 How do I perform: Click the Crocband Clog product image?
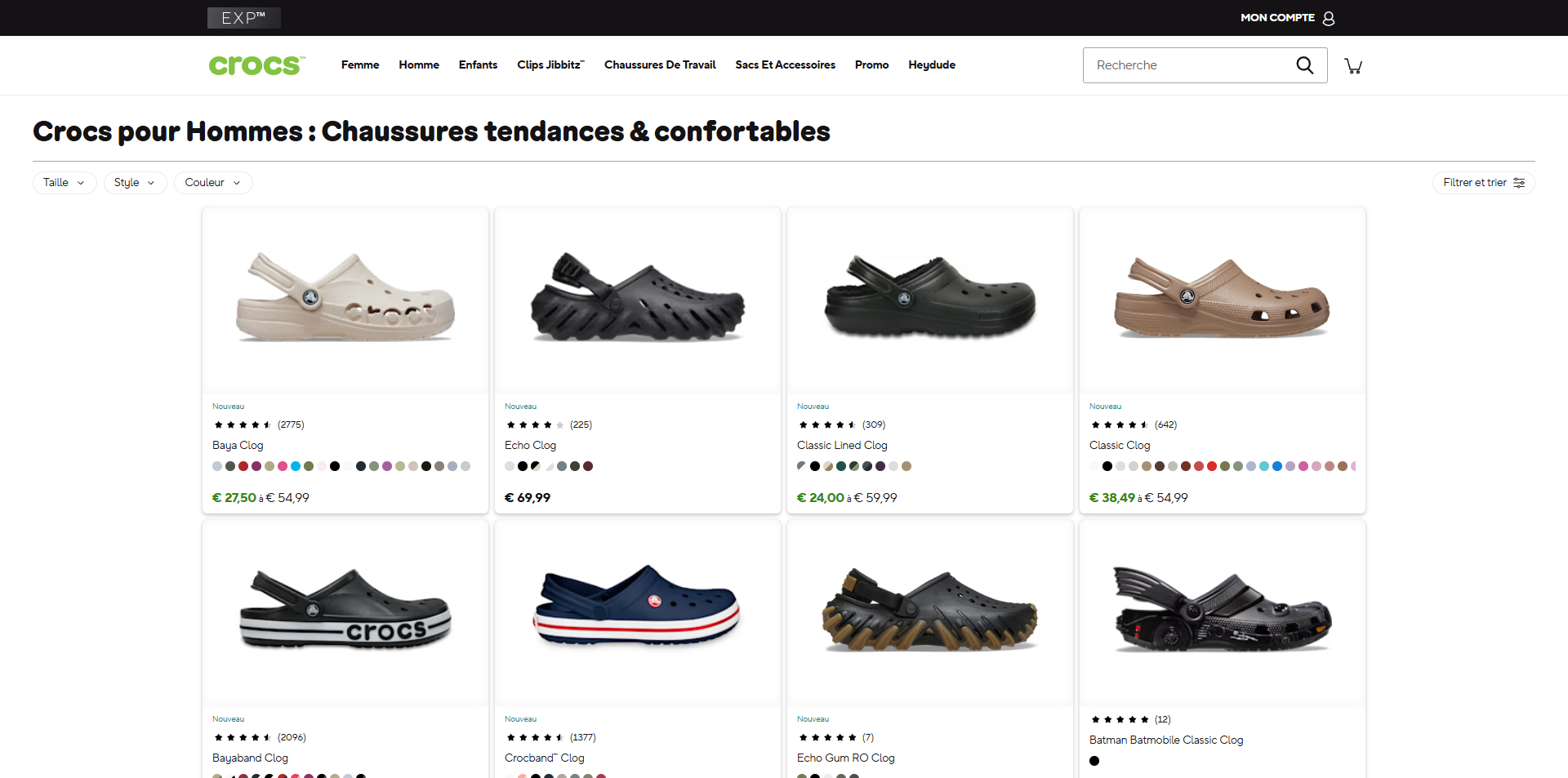click(638, 613)
